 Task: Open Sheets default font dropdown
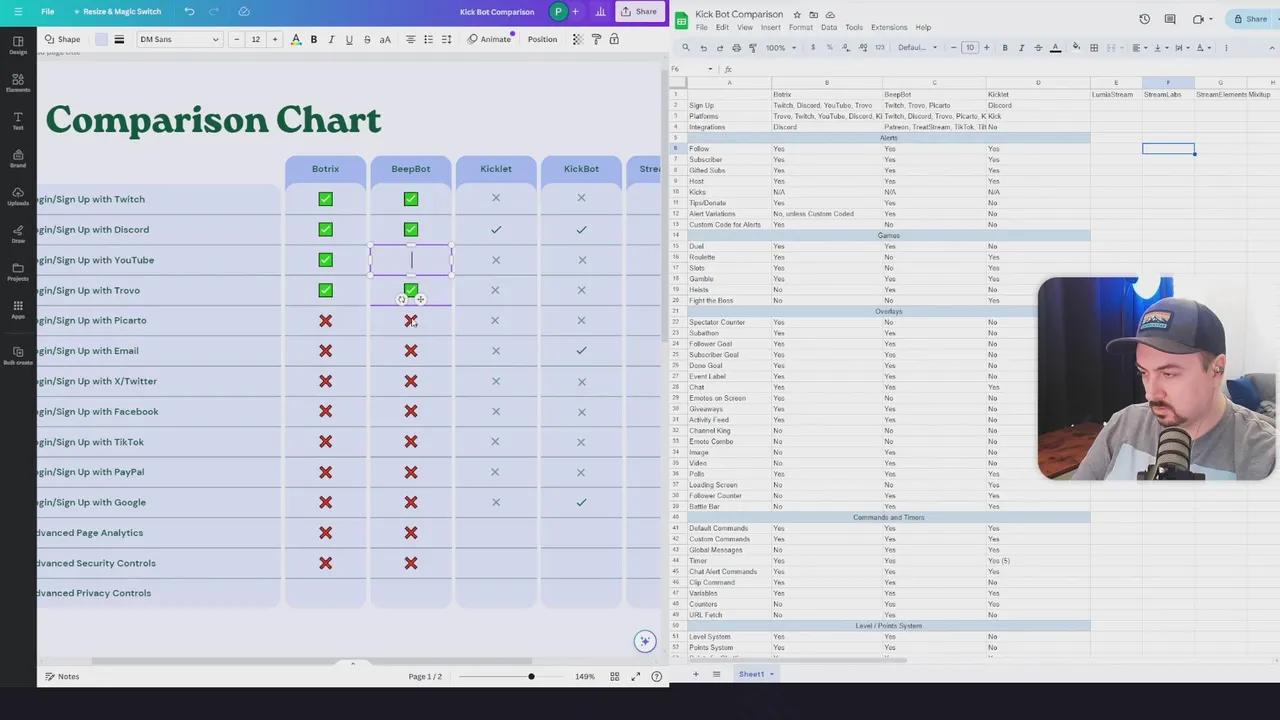[916, 47]
